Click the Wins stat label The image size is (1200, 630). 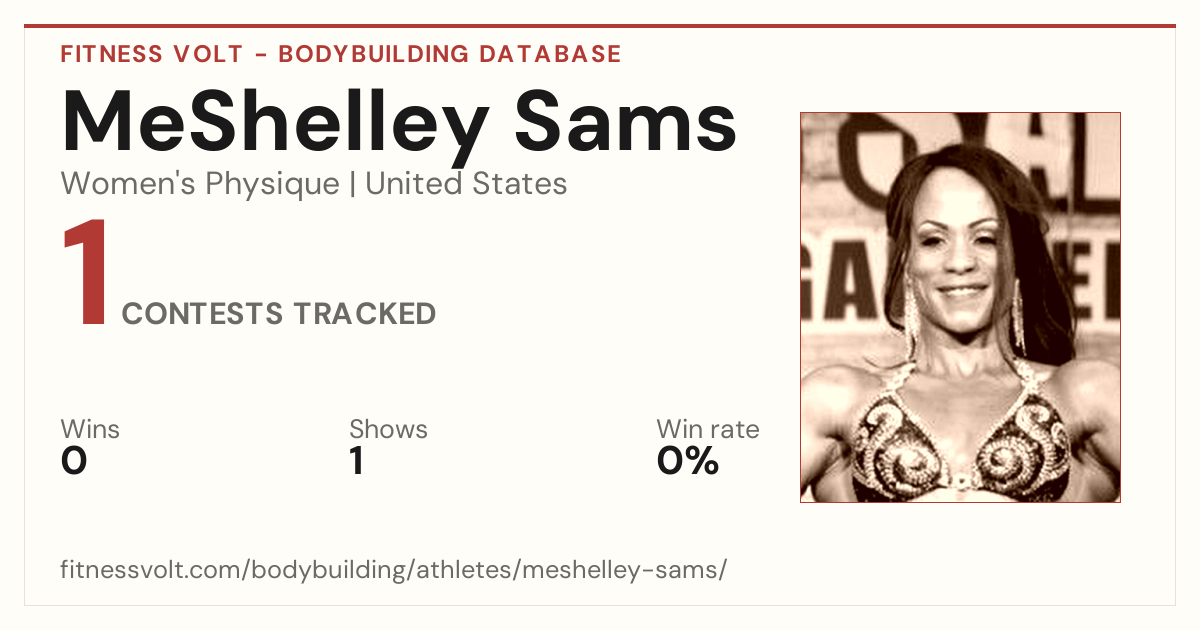90,430
